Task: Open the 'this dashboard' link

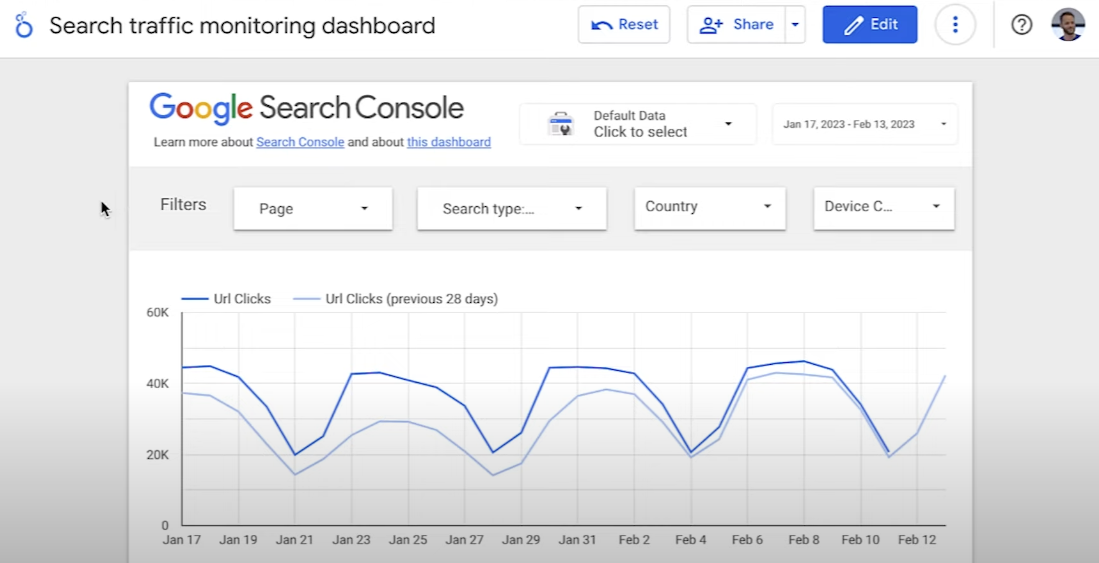Action: 449,142
